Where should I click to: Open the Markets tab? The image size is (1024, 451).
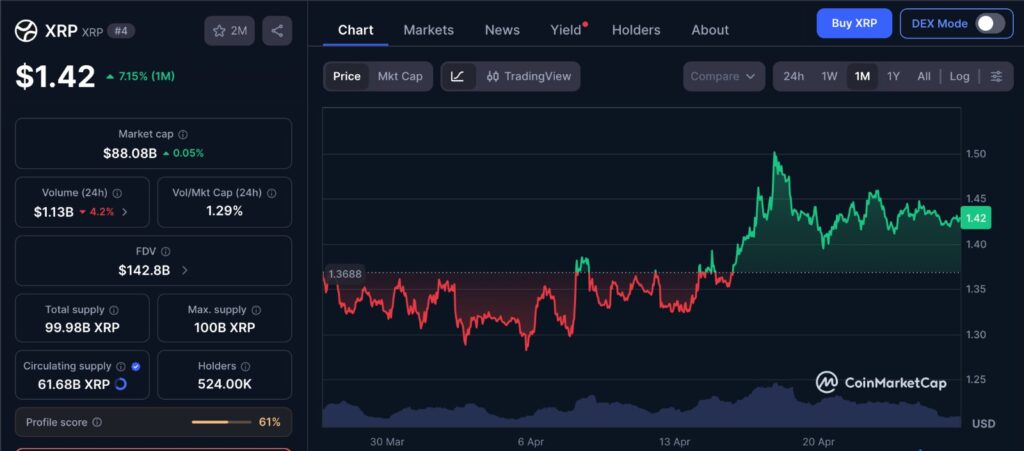(x=428, y=30)
